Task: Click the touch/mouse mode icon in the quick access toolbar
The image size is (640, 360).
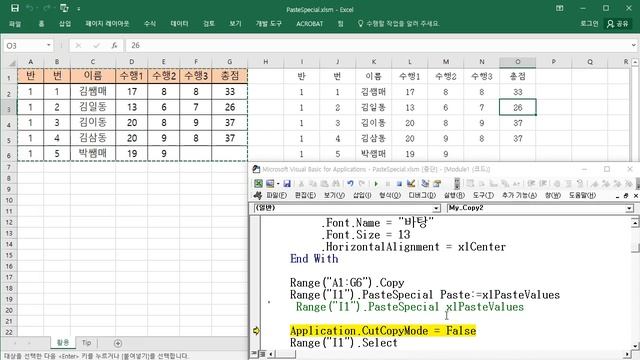Action: pyautogui.click(x=64, y=8)
